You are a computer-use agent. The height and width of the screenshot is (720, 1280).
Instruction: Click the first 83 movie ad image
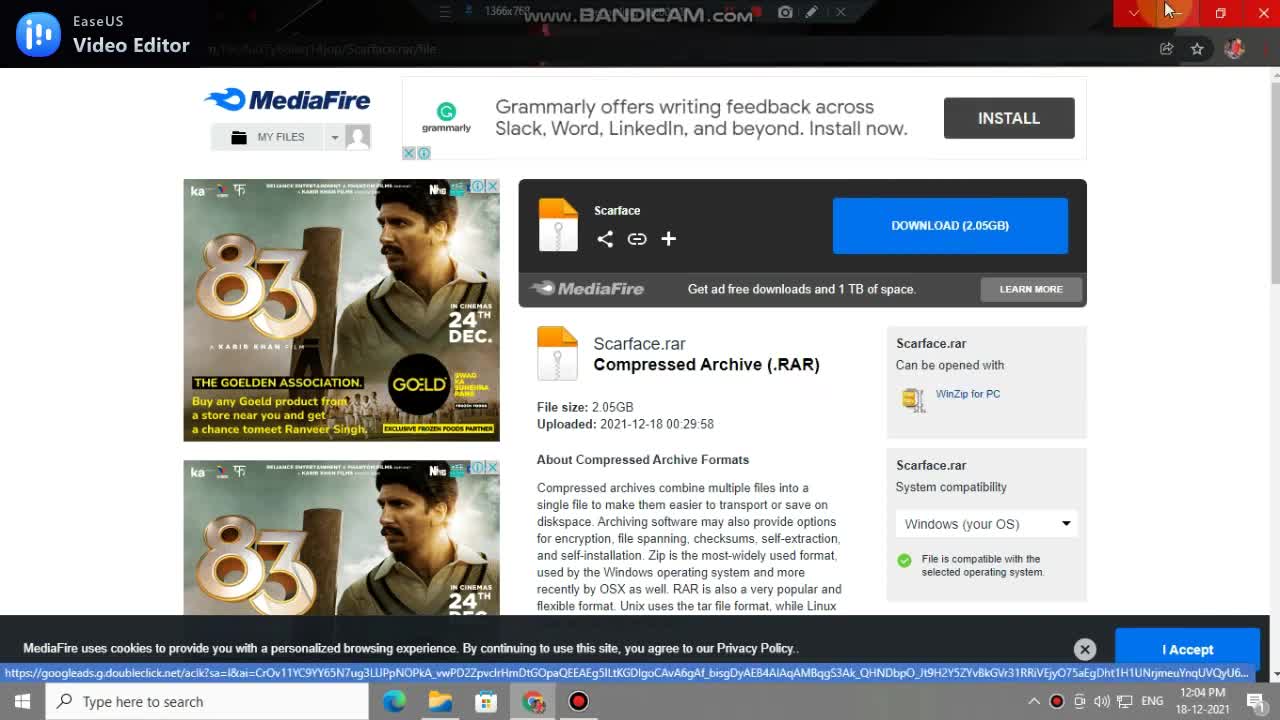tap(341, 310)
